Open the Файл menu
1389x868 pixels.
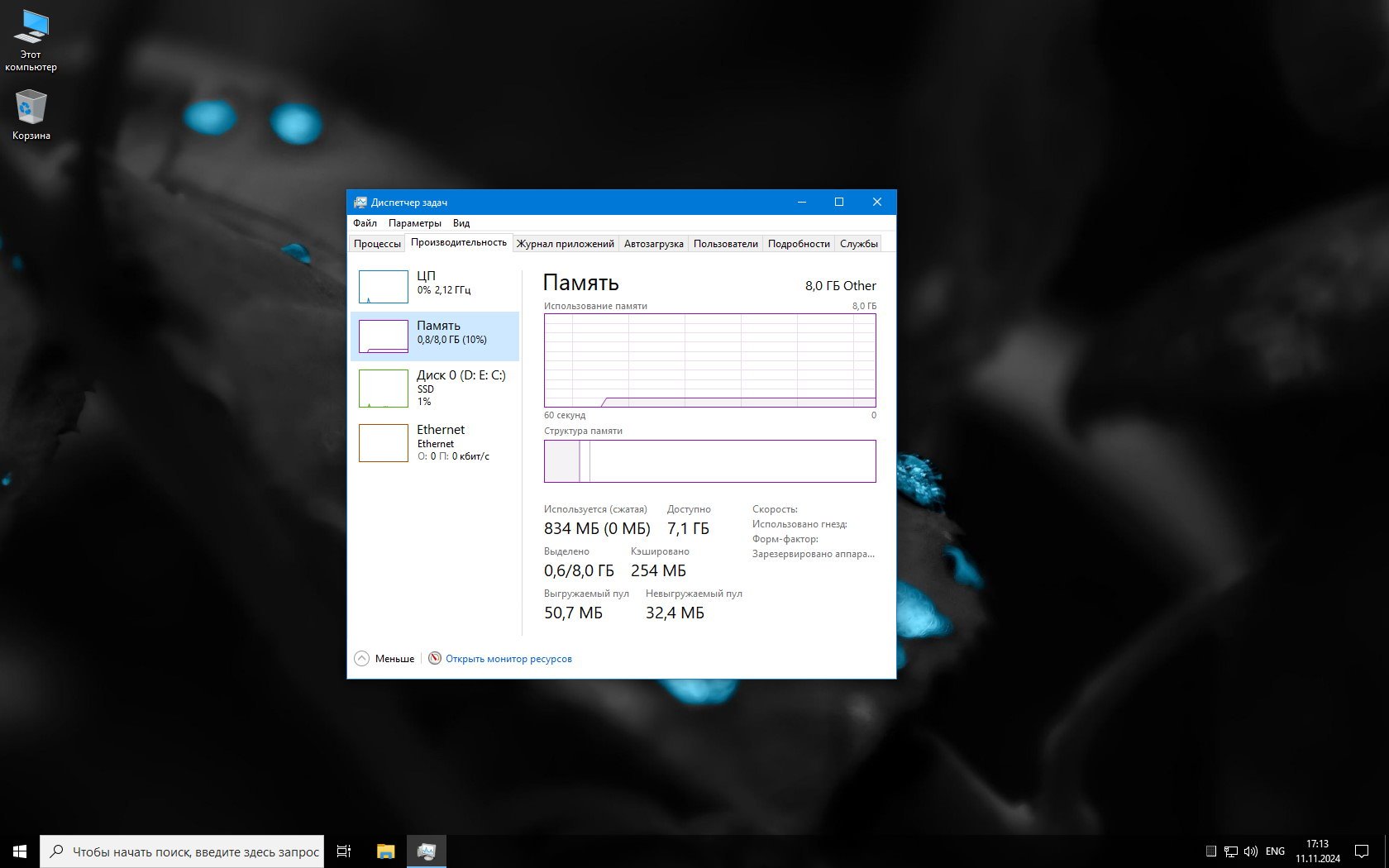coord(365,223)
